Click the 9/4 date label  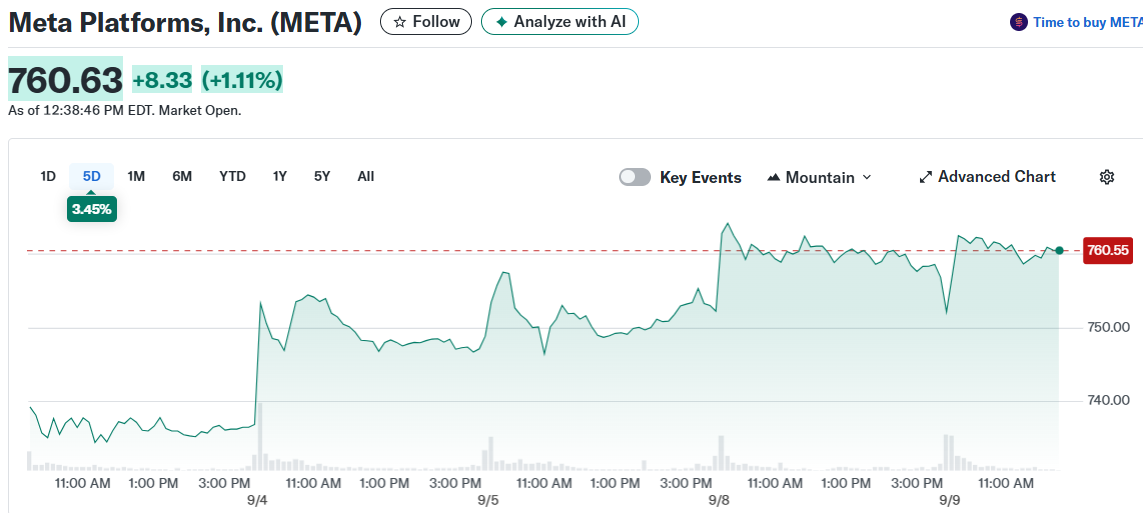[258, 501]
